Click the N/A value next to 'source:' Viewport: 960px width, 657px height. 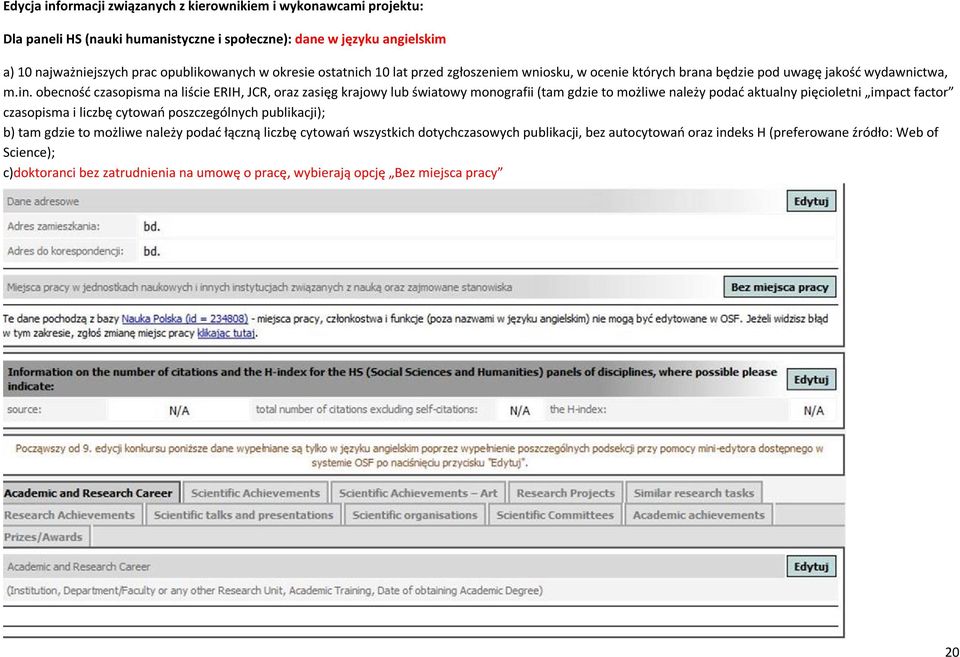point(179,411)
